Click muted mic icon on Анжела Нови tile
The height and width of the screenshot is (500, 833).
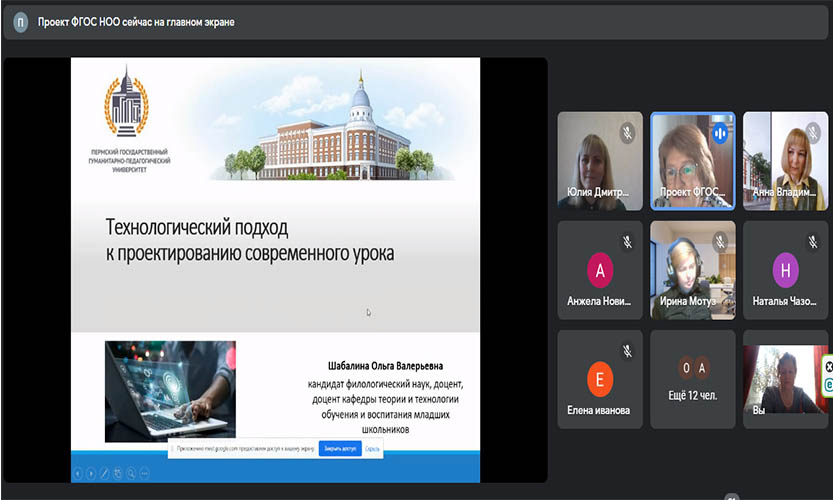tap(627, 241)
